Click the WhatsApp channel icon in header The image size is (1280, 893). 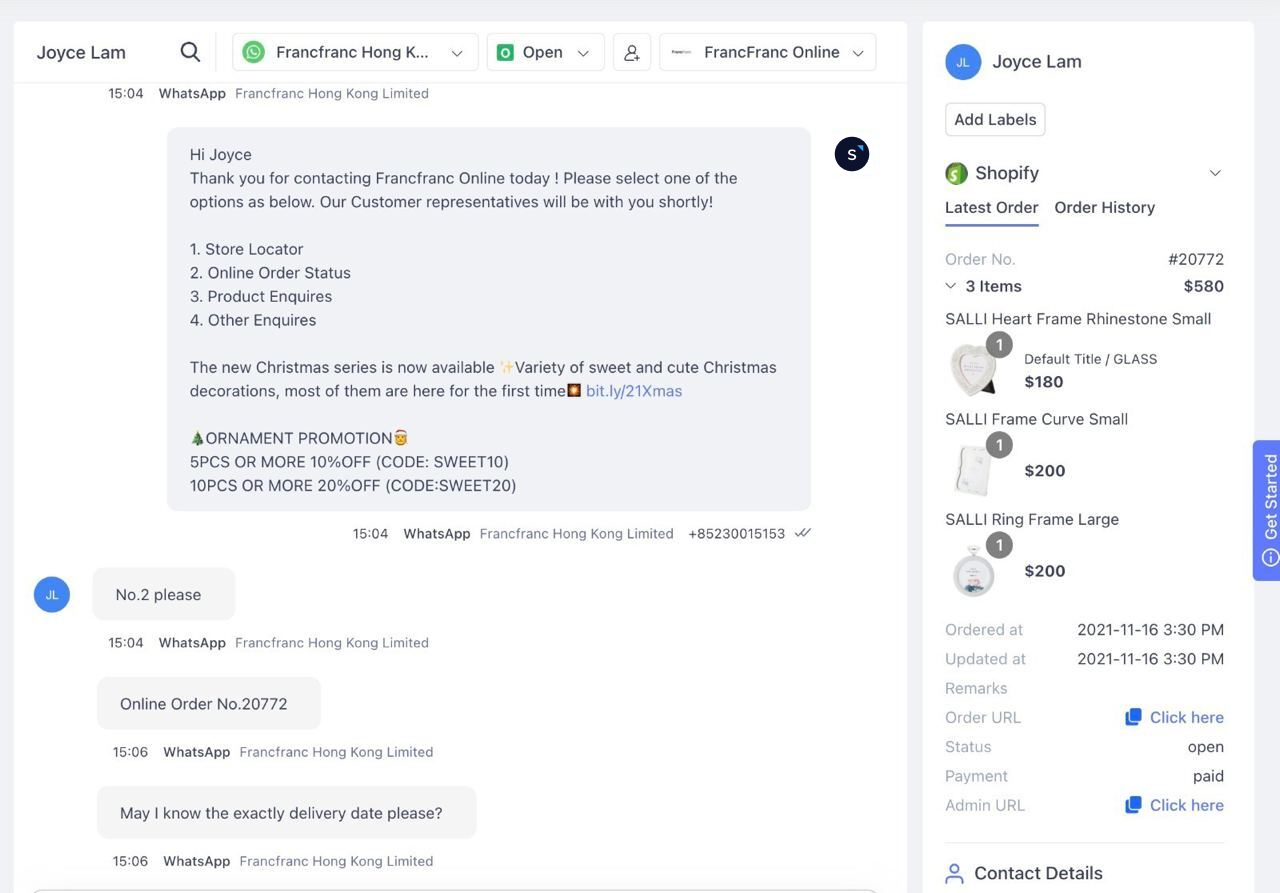coord(254,52)
